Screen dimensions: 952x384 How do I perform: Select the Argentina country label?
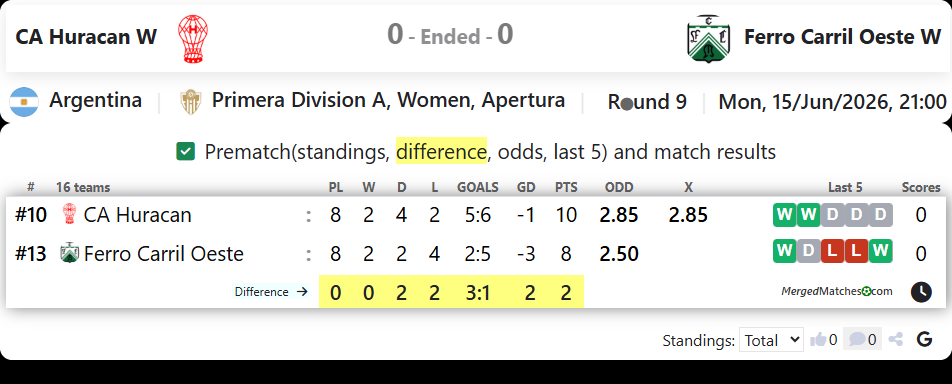(96, 100)
